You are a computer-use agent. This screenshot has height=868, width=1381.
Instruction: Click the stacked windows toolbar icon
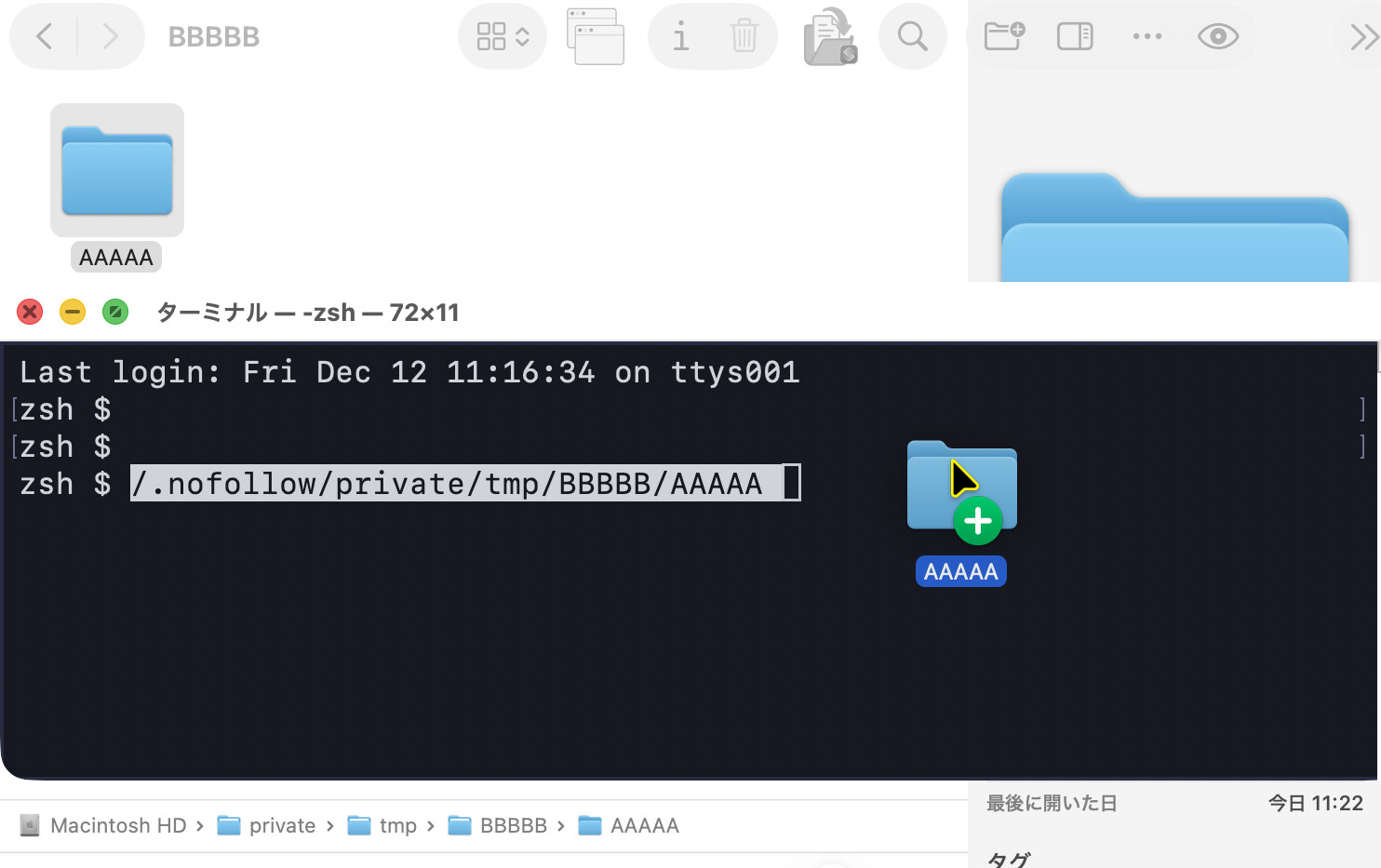tap(596, 36)
